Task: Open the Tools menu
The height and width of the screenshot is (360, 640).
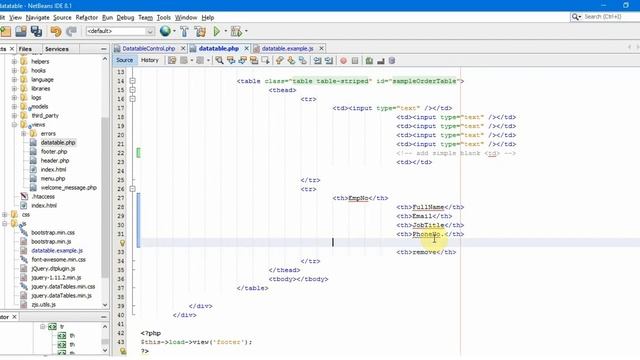Action: tap(163, 18)
